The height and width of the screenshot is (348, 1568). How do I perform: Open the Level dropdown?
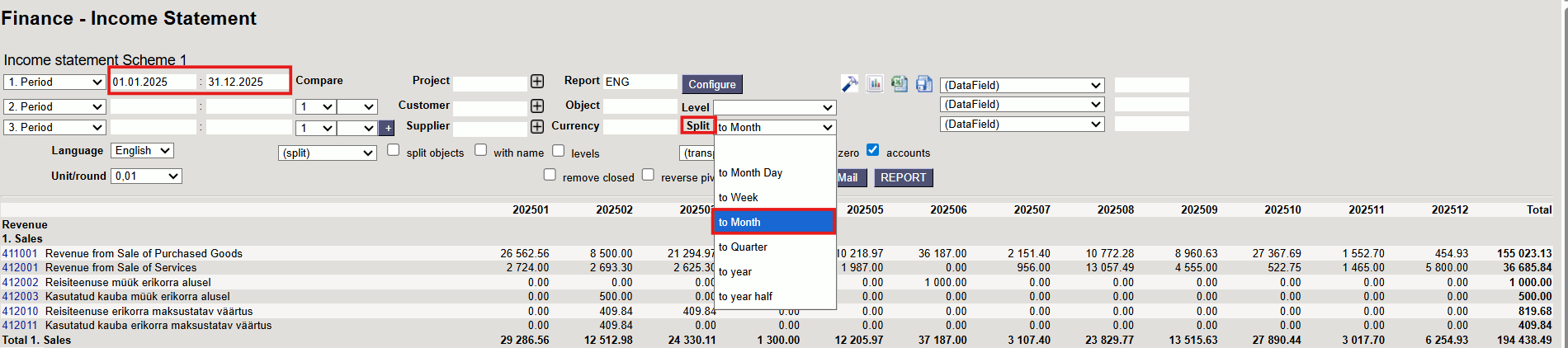774,108
